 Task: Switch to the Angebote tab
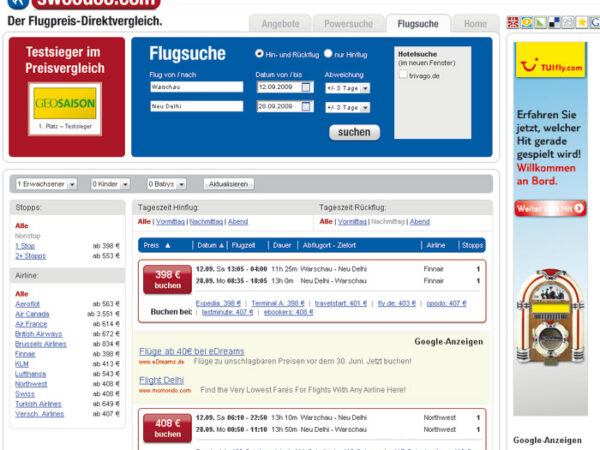point(280,23)
